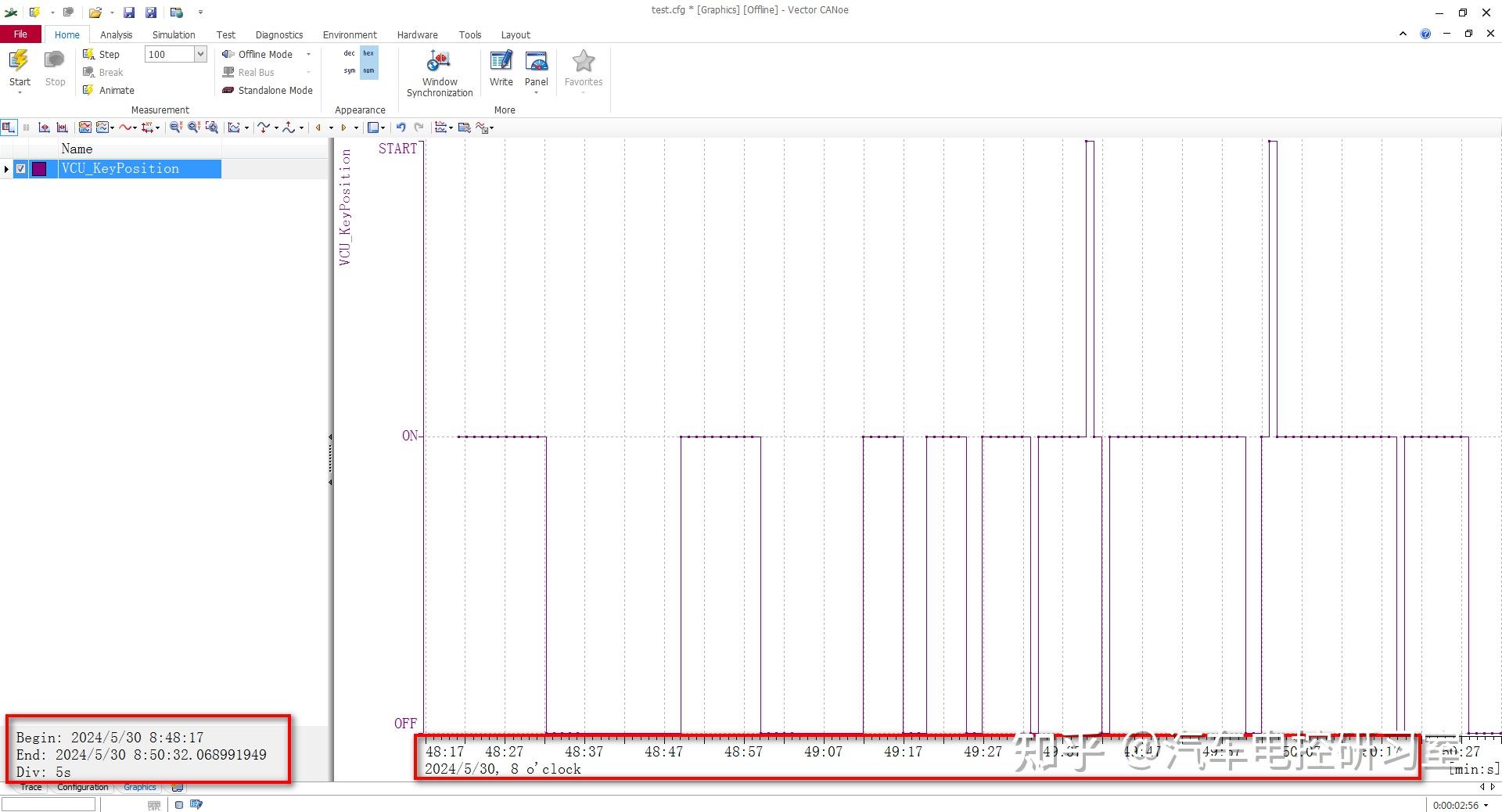Image resolution: width=1502 pixels, height=812 pixels.
Task: Toggle the legend view icon at toolbar start
Action: click(9, 128)
